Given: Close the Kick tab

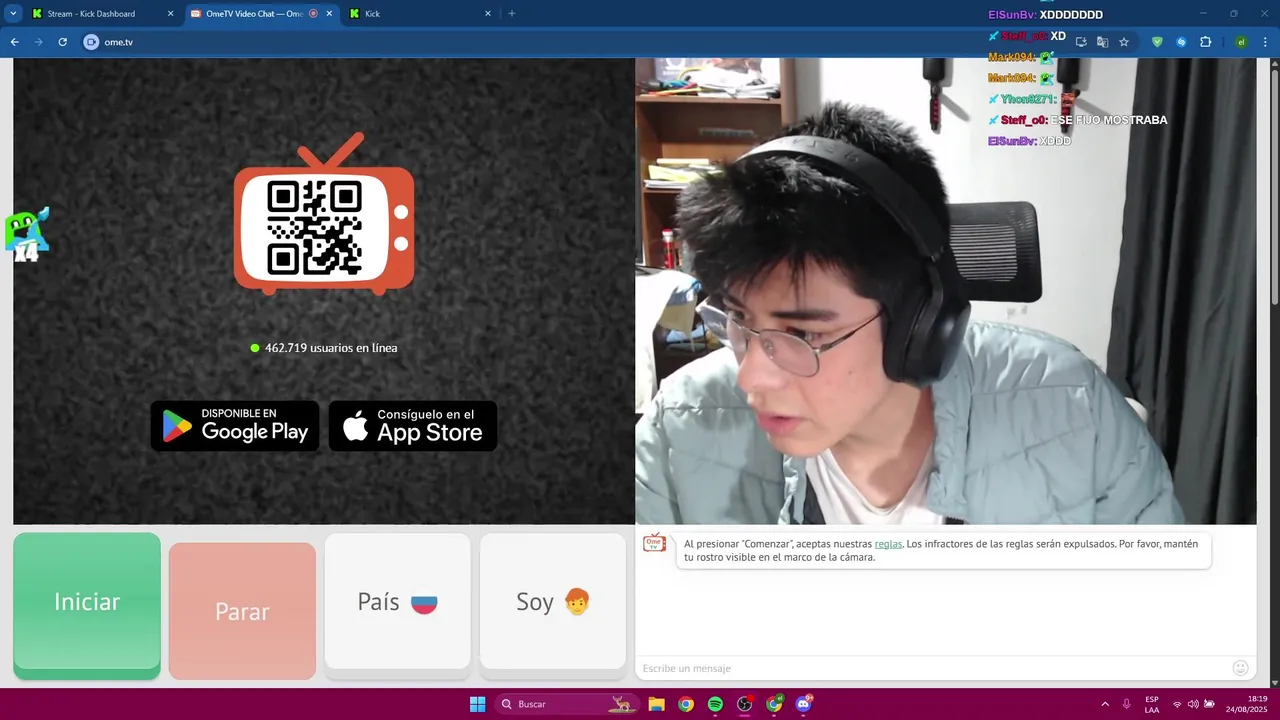Looking at the screenshot, I should tap(488, 14).
